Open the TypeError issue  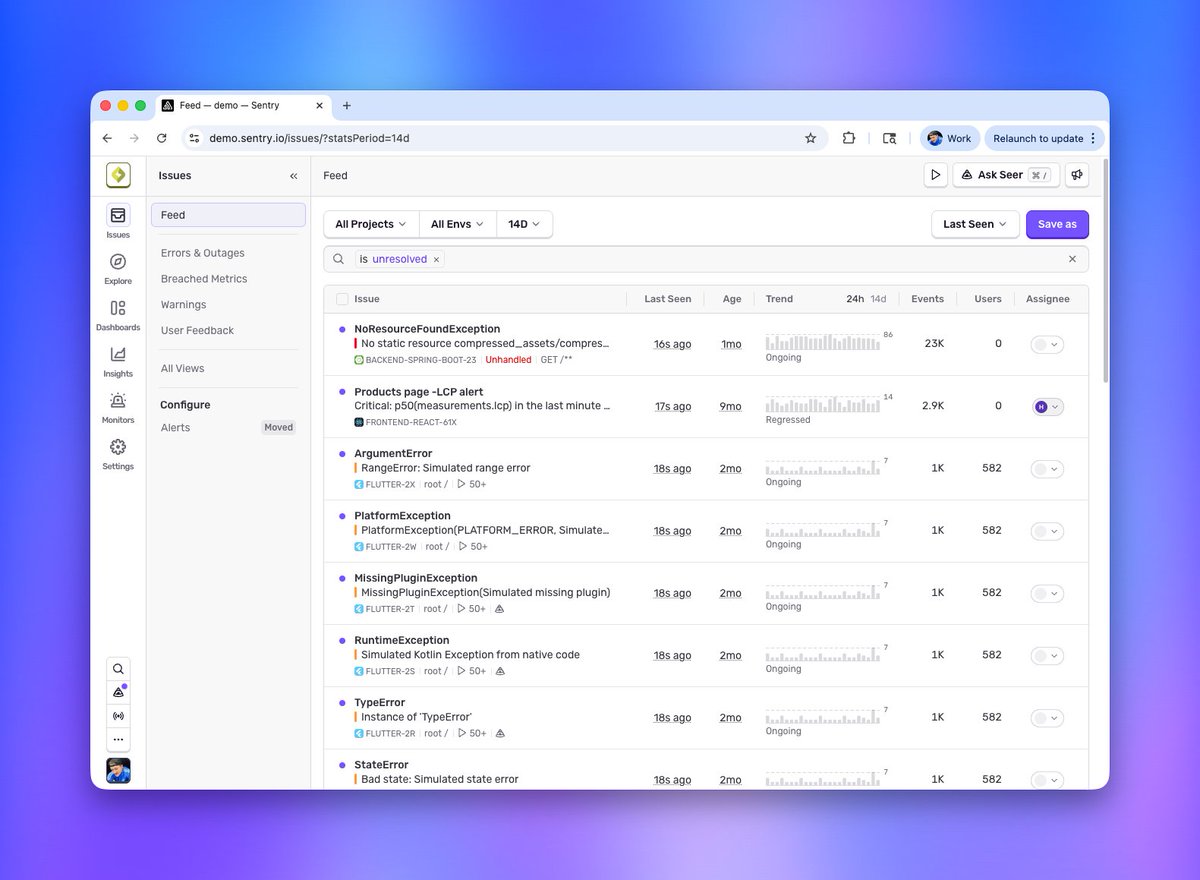coord(380,703)
